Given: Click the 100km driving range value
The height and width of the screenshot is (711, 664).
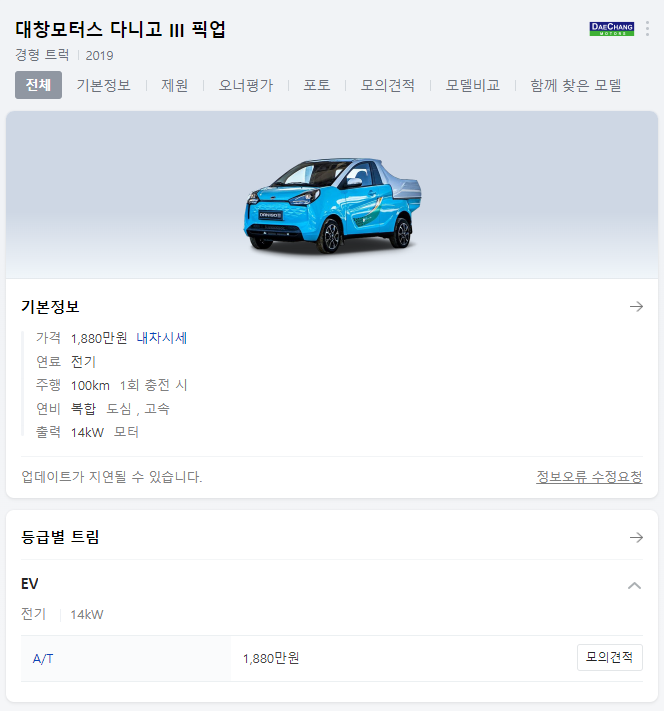Looking at the screenshot, I should 90,385.
